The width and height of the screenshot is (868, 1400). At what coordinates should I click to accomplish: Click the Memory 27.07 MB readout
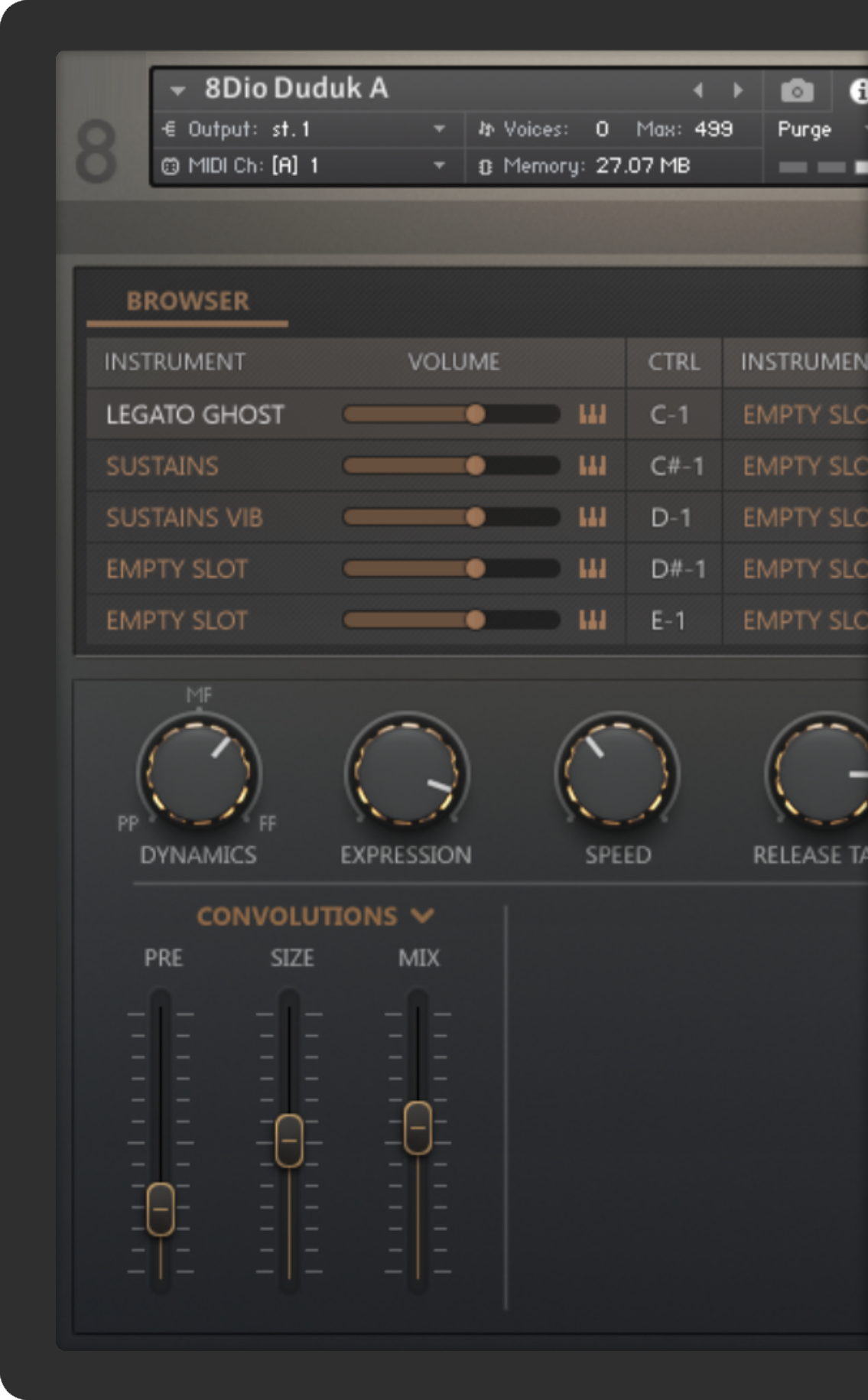click(642, 165)
